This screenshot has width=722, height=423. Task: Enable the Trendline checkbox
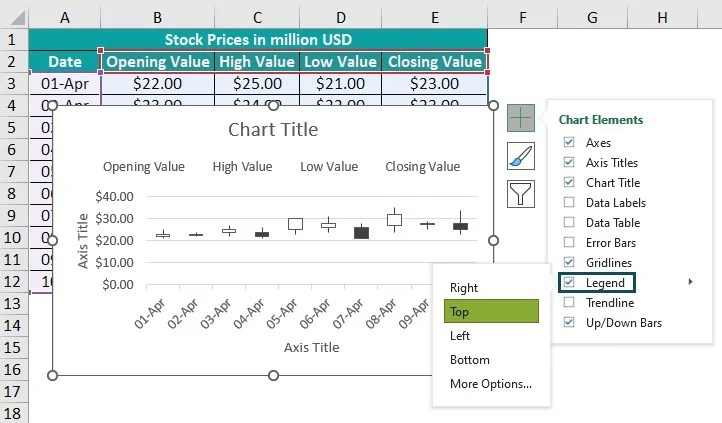point(569,302)
